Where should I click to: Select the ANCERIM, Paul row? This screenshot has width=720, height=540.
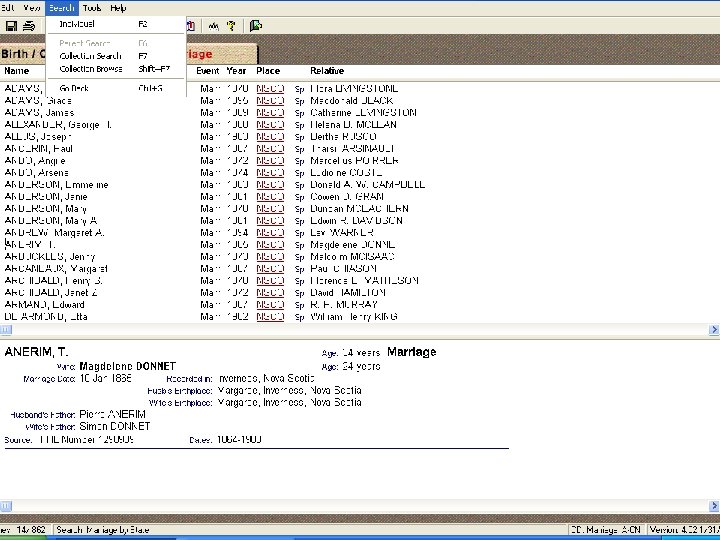pos(39,149)
